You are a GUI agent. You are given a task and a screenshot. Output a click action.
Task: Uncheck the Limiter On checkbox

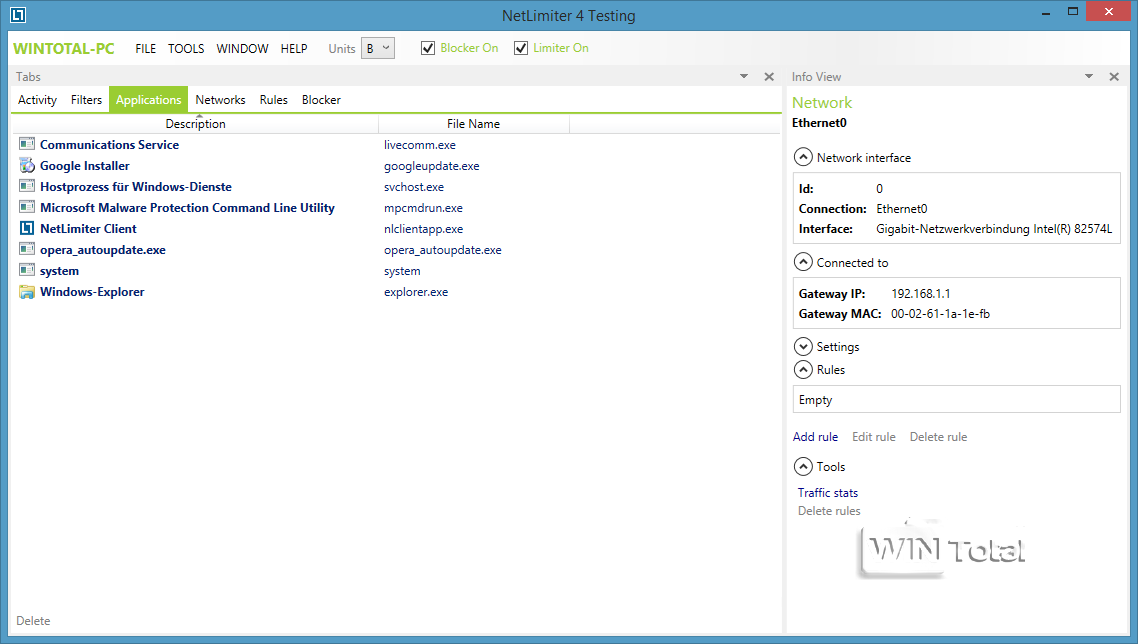point(521,48)
